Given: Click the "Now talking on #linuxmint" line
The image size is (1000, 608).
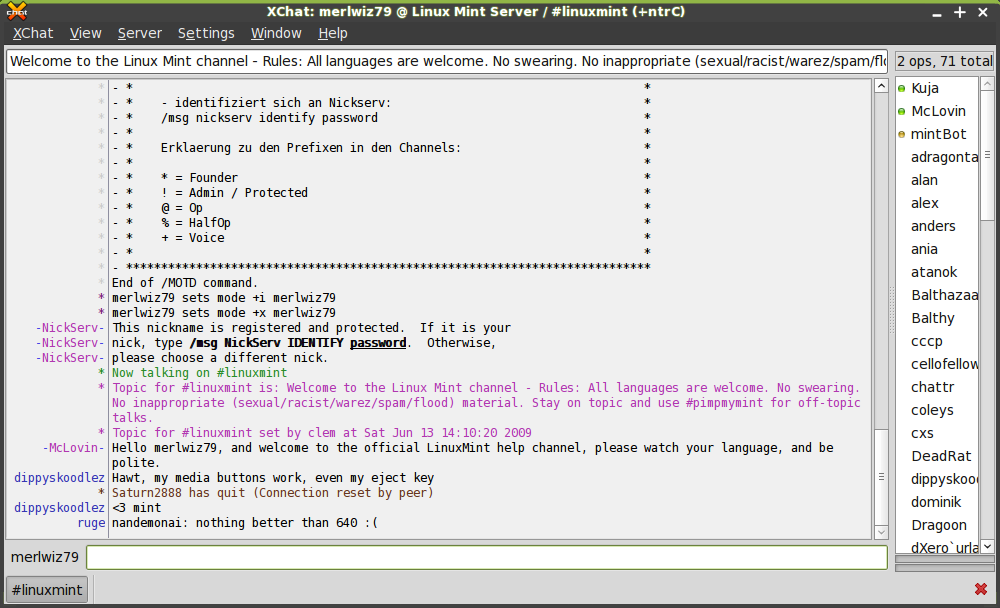Looking at the screenshot, I should click(x=200, y=373).
